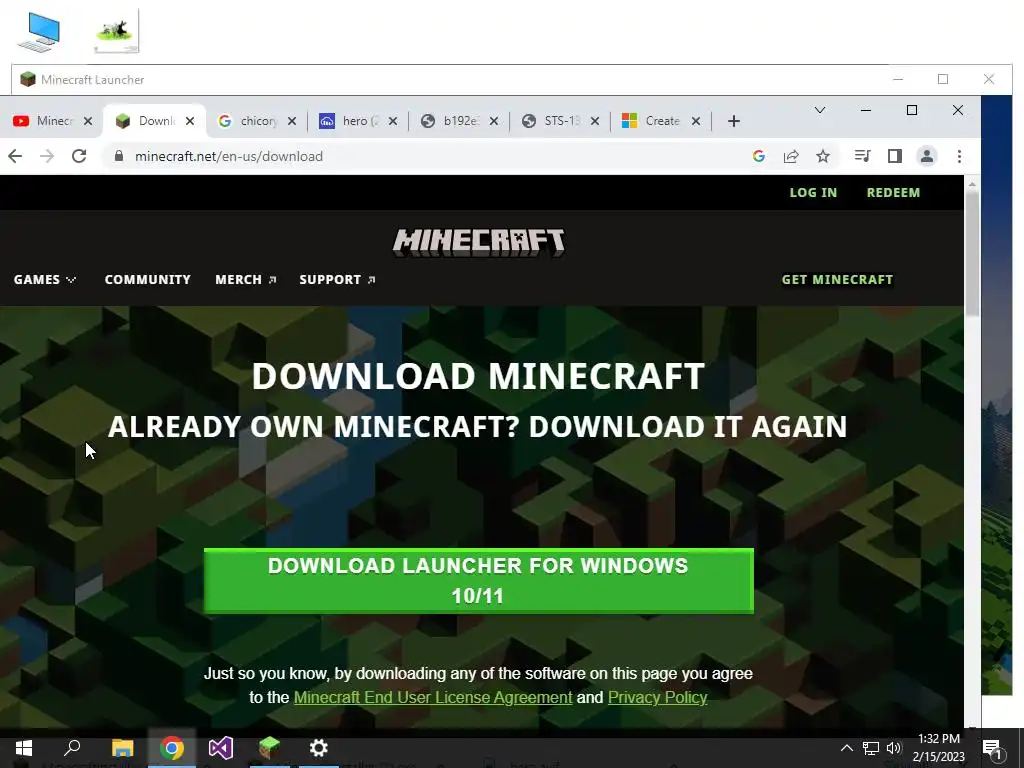This screenshot has width=1024, height=768.
Task: Close the b192e tab
Action: click(494, 121)
